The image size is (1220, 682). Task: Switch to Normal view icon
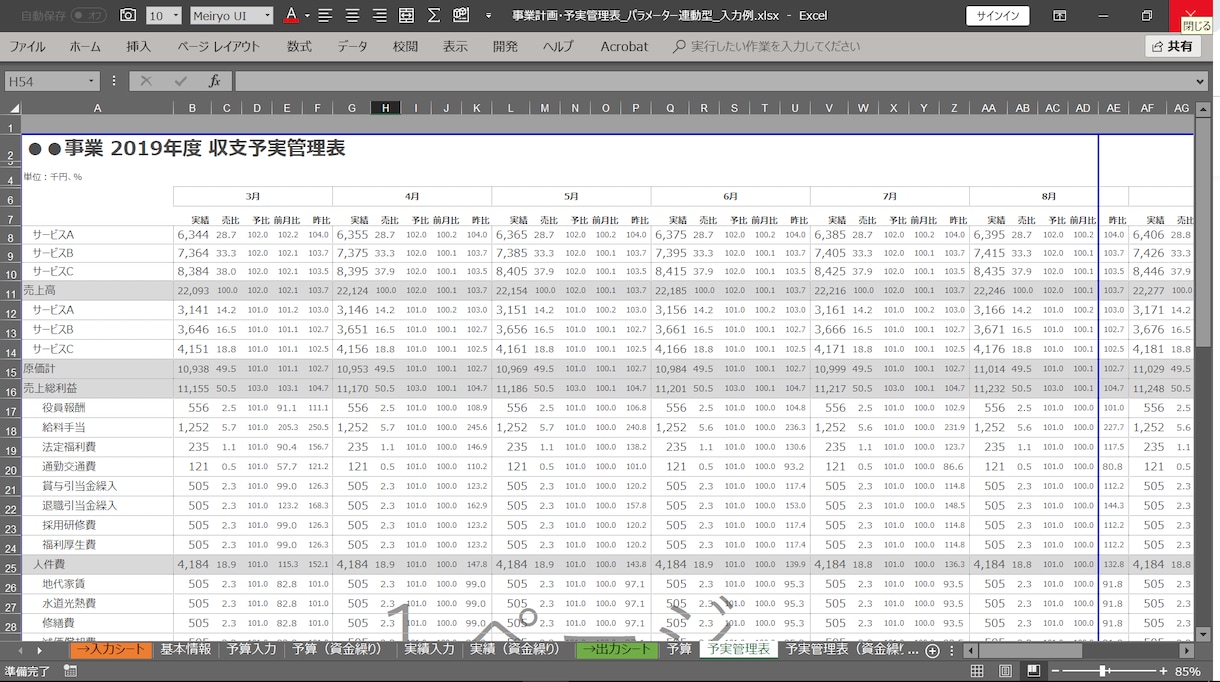click(x=977, y=671)
